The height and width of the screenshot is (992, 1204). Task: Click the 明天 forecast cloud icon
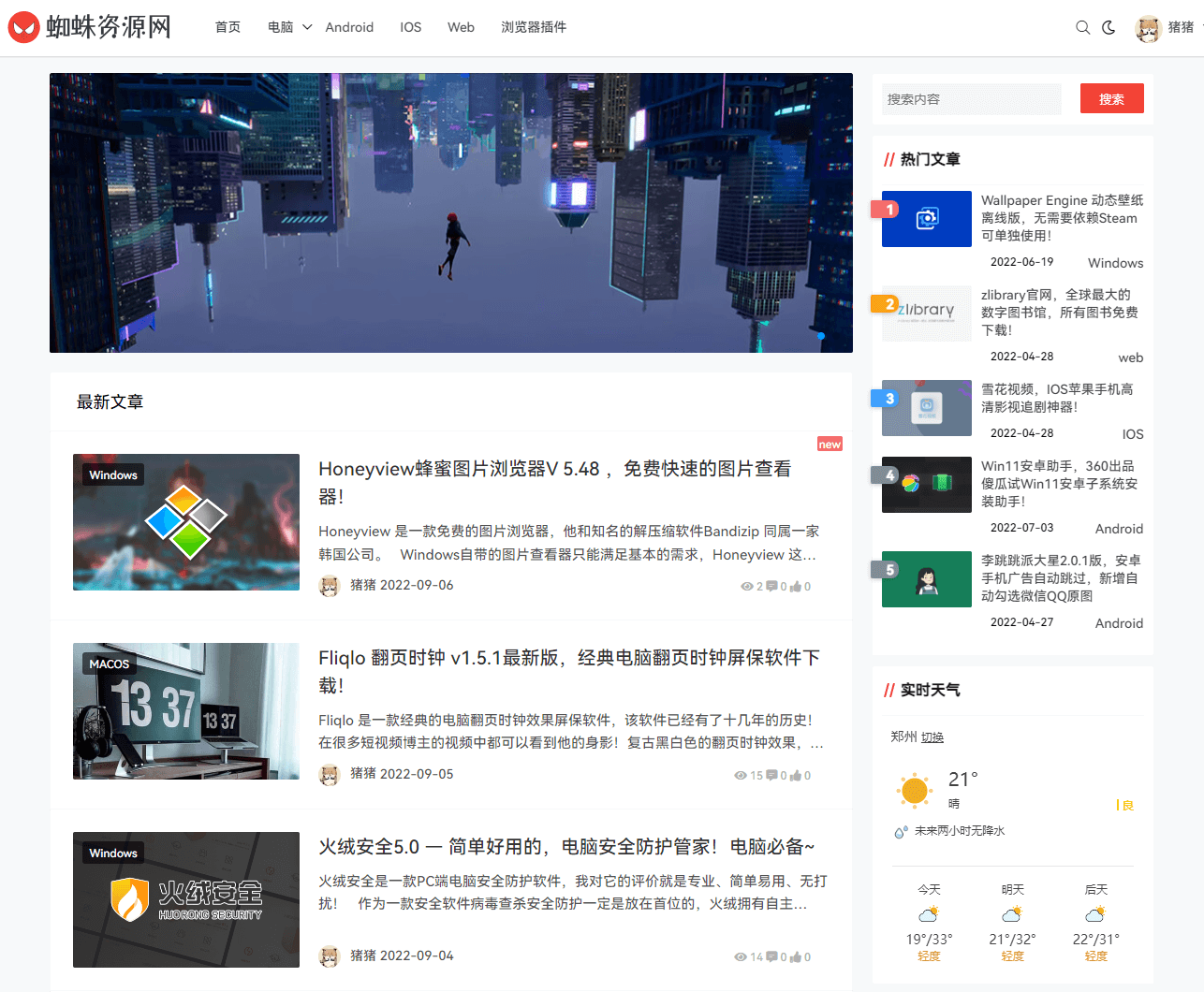[x=1012, y=914]
